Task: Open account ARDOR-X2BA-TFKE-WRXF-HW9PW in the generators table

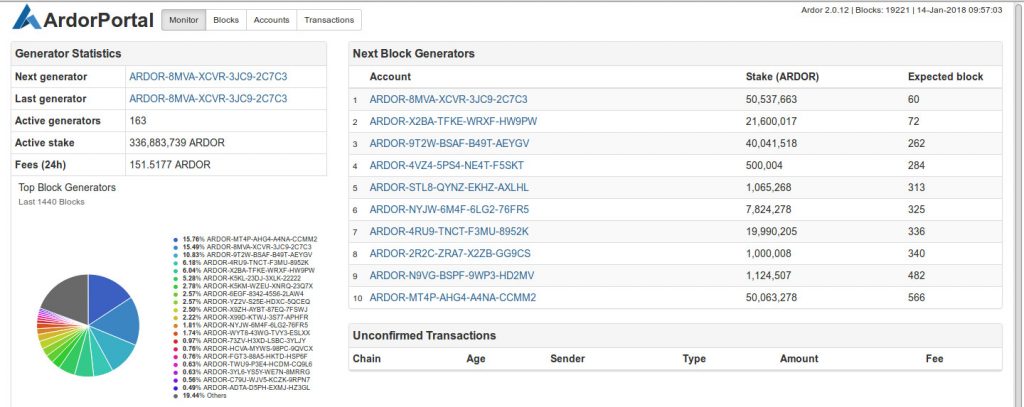Action: (453, 122)
